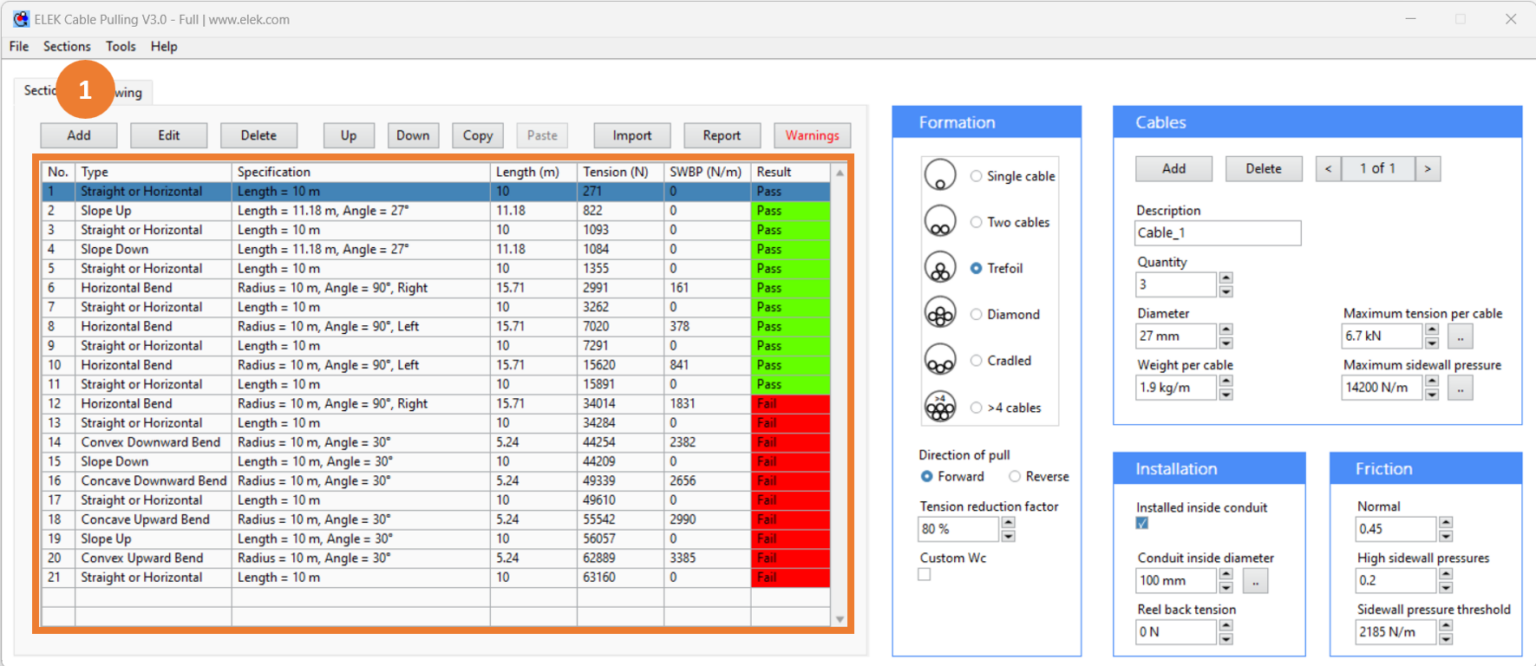This screenshot has width=1536, height=666.
Task: Open the maximum tension per cable browse (..) button
Action: 1460,336
